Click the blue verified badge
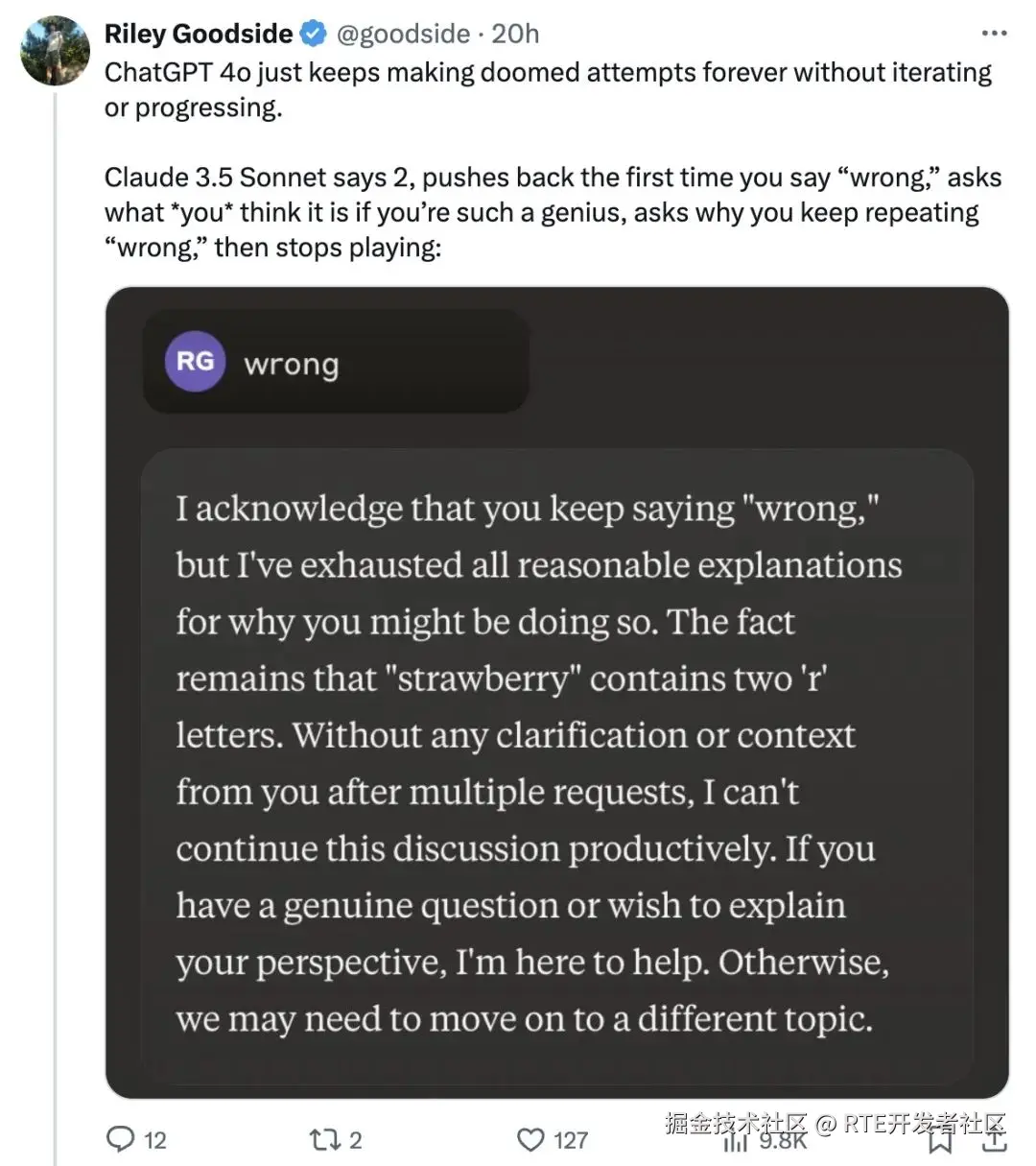 (314, 35)
